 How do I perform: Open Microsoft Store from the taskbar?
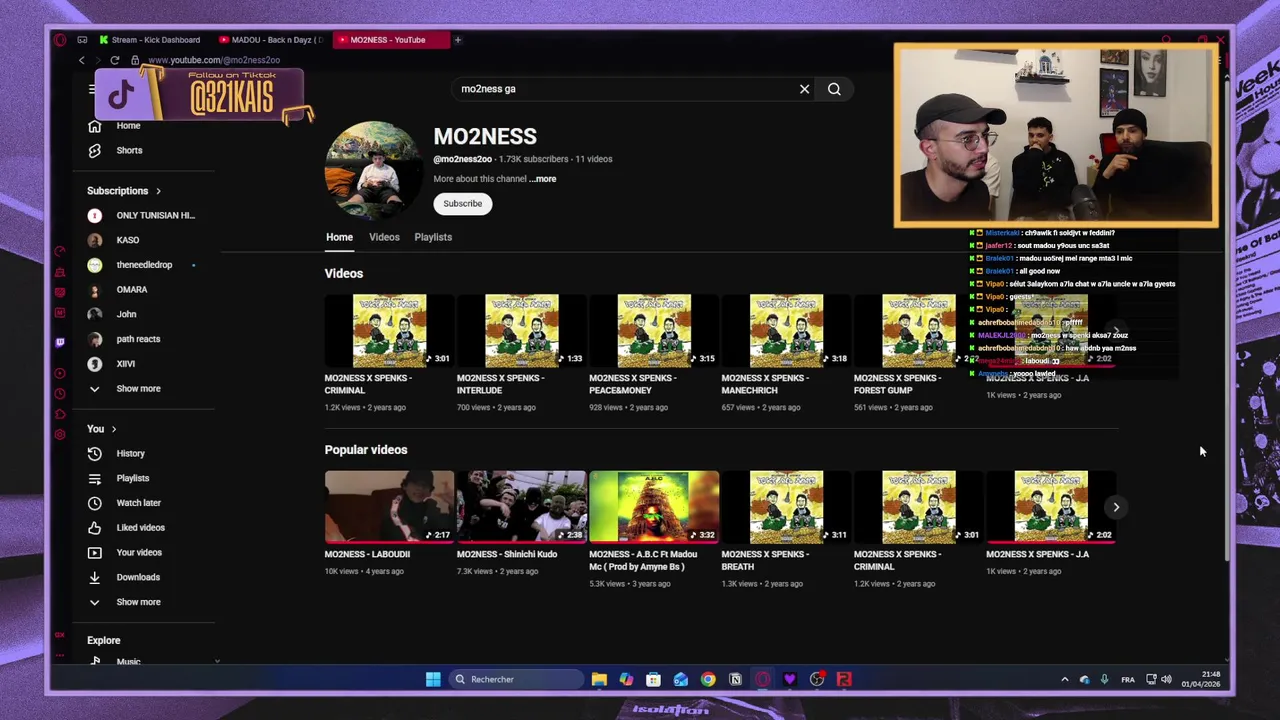pos(653,679)
